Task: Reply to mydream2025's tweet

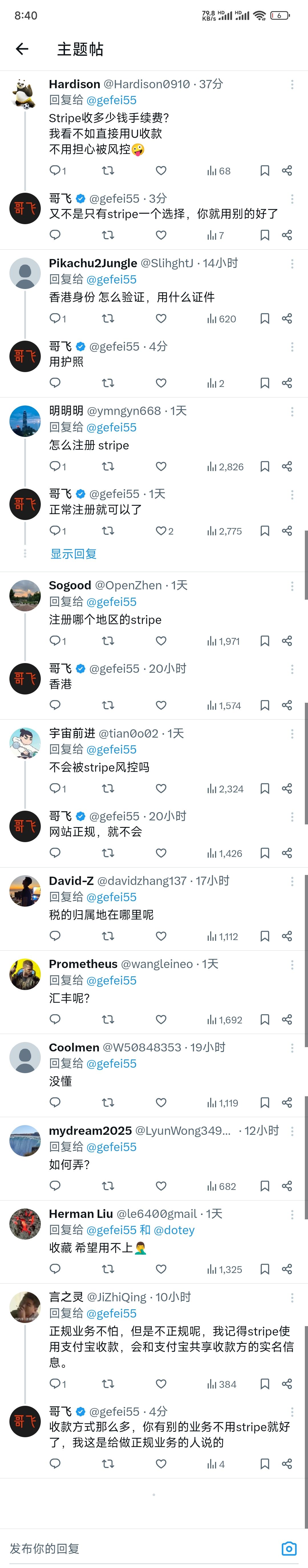Action: click(x=55, y=1186)
